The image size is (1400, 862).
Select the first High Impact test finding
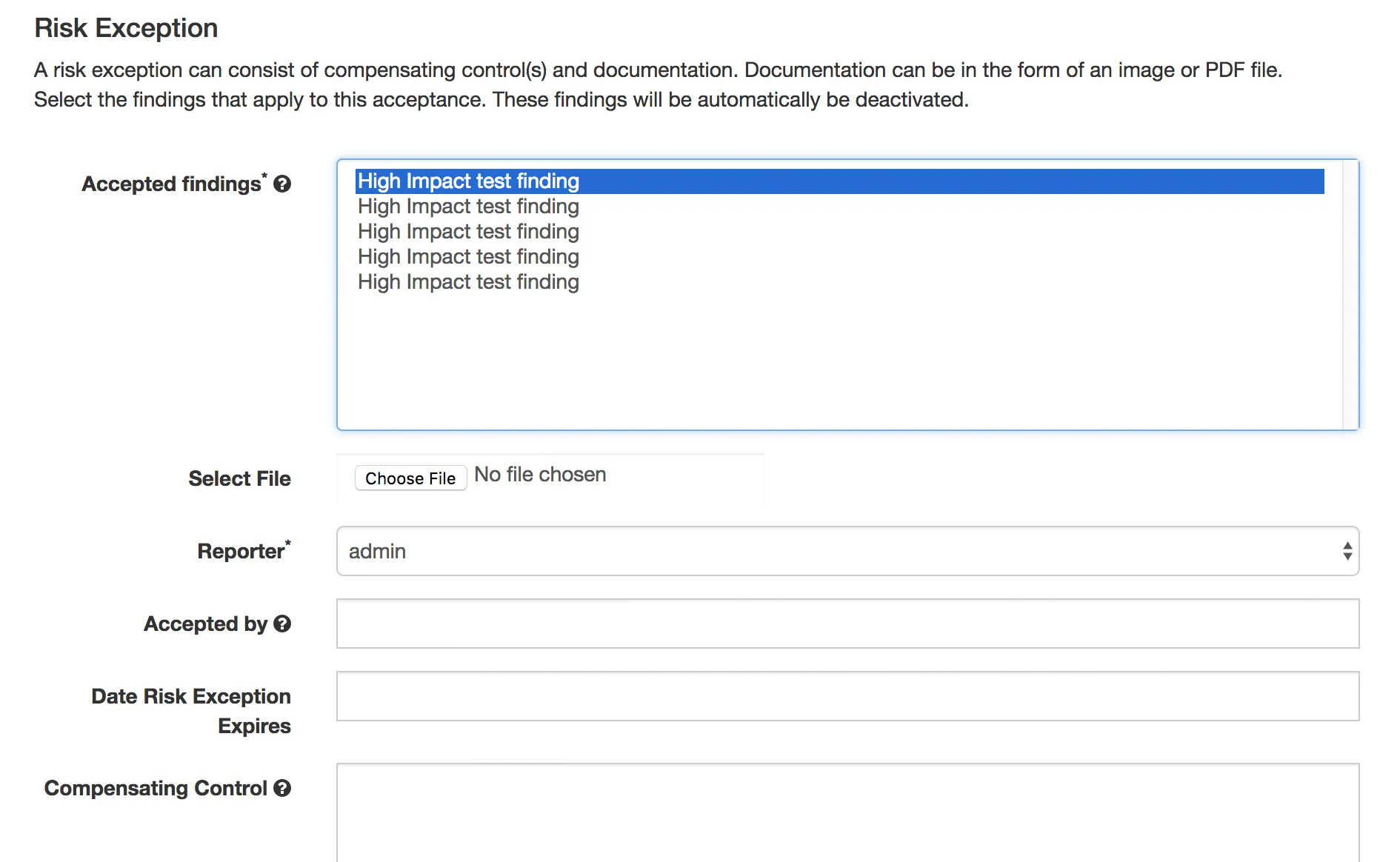[x=468, y=181]
